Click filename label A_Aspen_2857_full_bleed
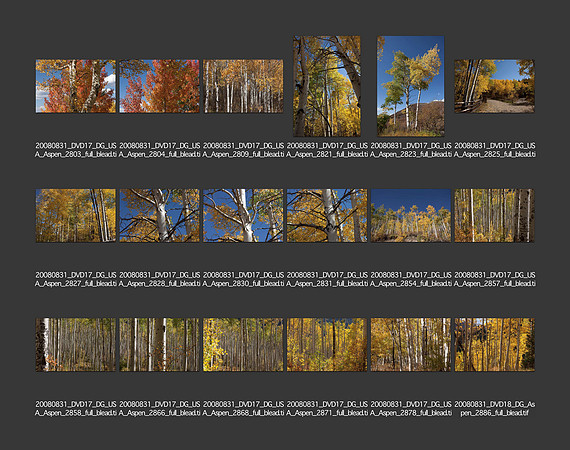 pos(494,284)
